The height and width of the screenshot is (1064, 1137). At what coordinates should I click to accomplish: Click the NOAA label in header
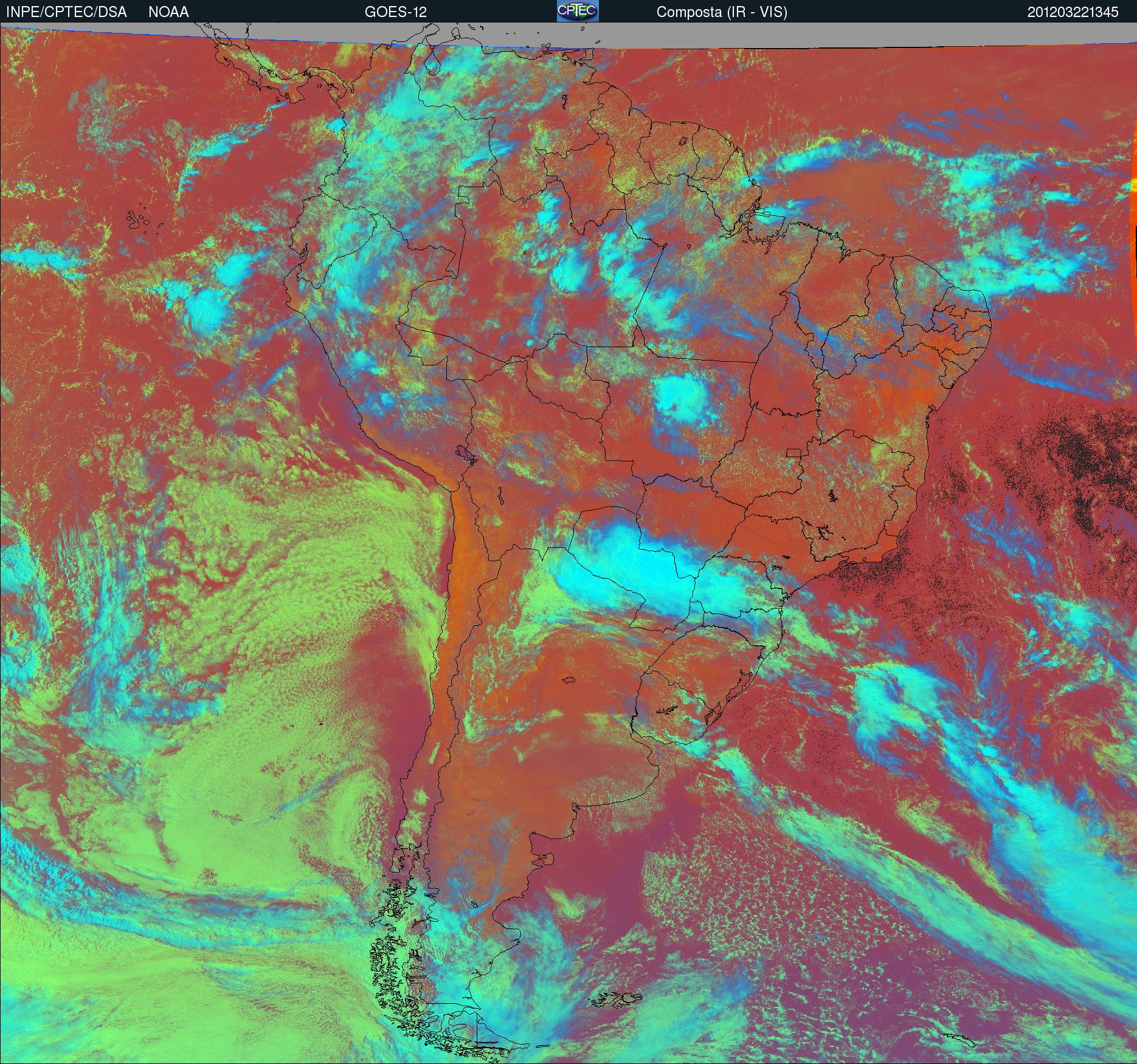(x=168, y=12)
